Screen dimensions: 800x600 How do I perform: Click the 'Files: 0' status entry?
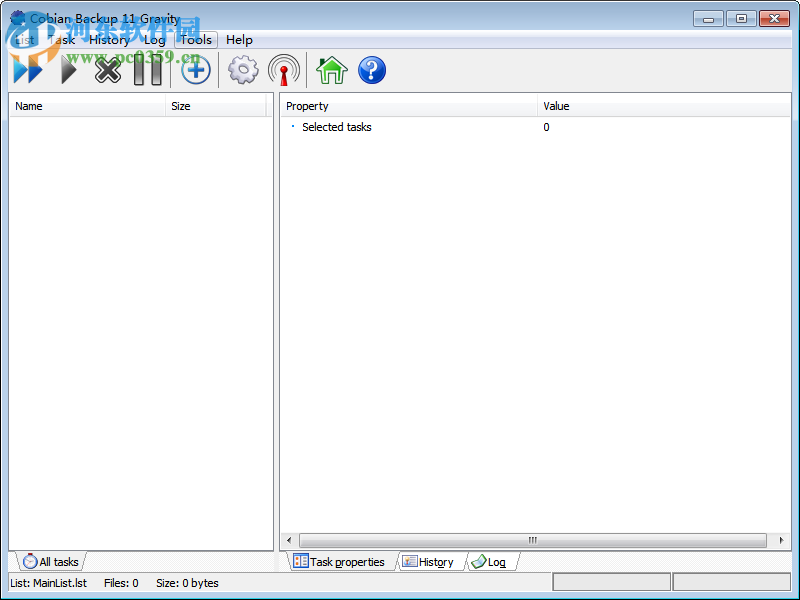pos(121,583)
